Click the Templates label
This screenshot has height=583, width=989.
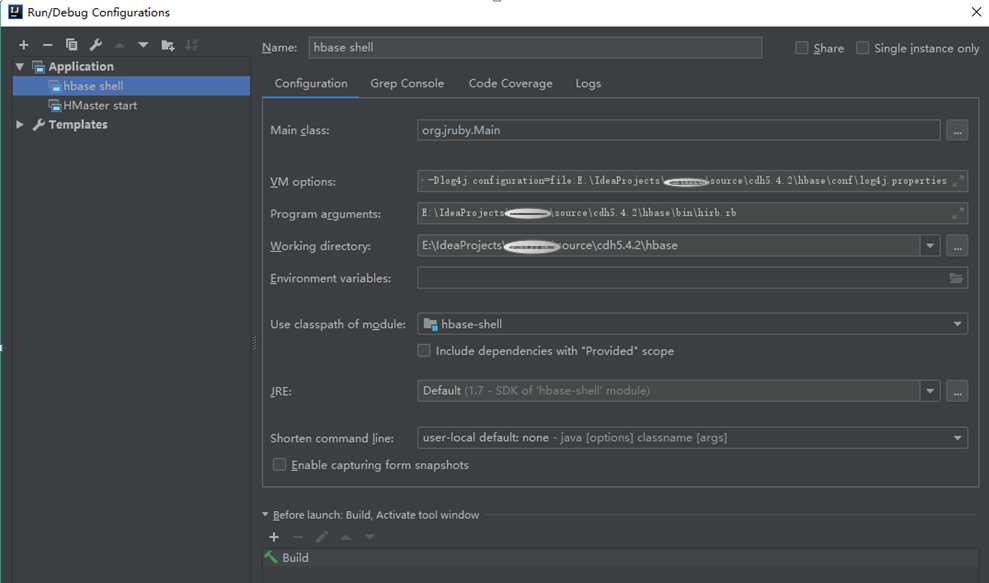78,124
